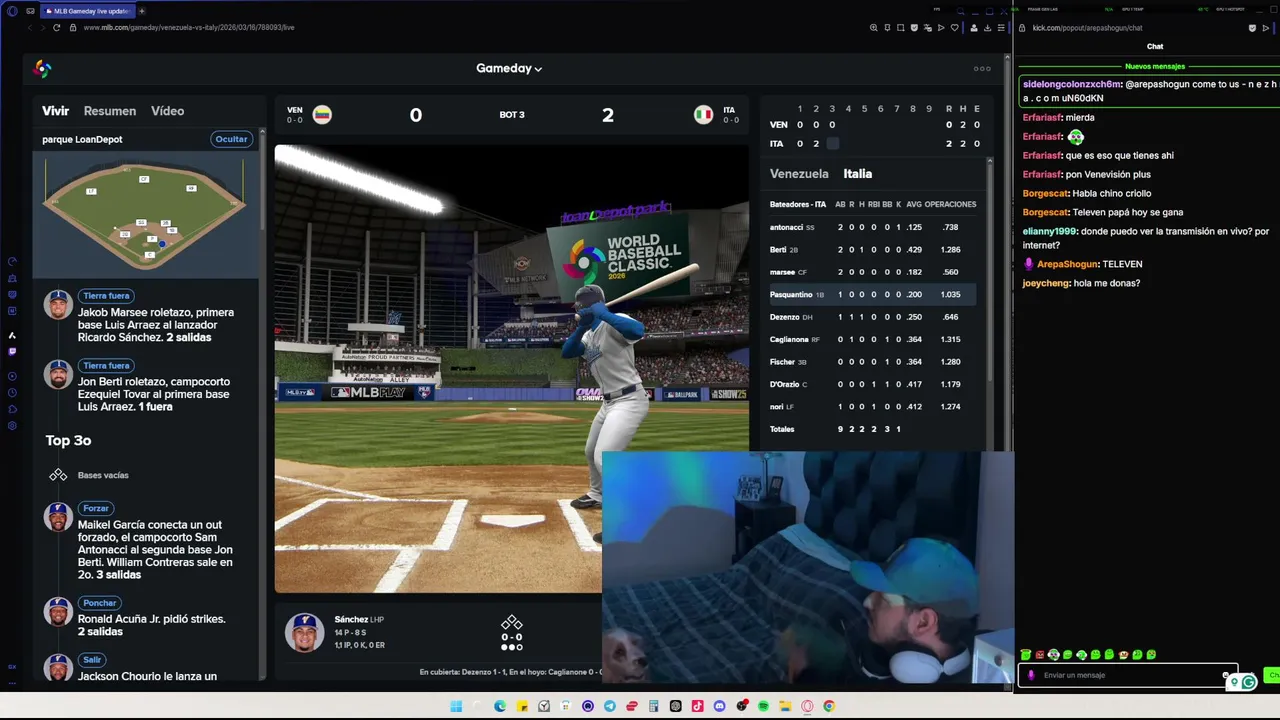Screen dimensions: 1280x720
Task: Click the Salir play tag
Action: tap(92, 660)
